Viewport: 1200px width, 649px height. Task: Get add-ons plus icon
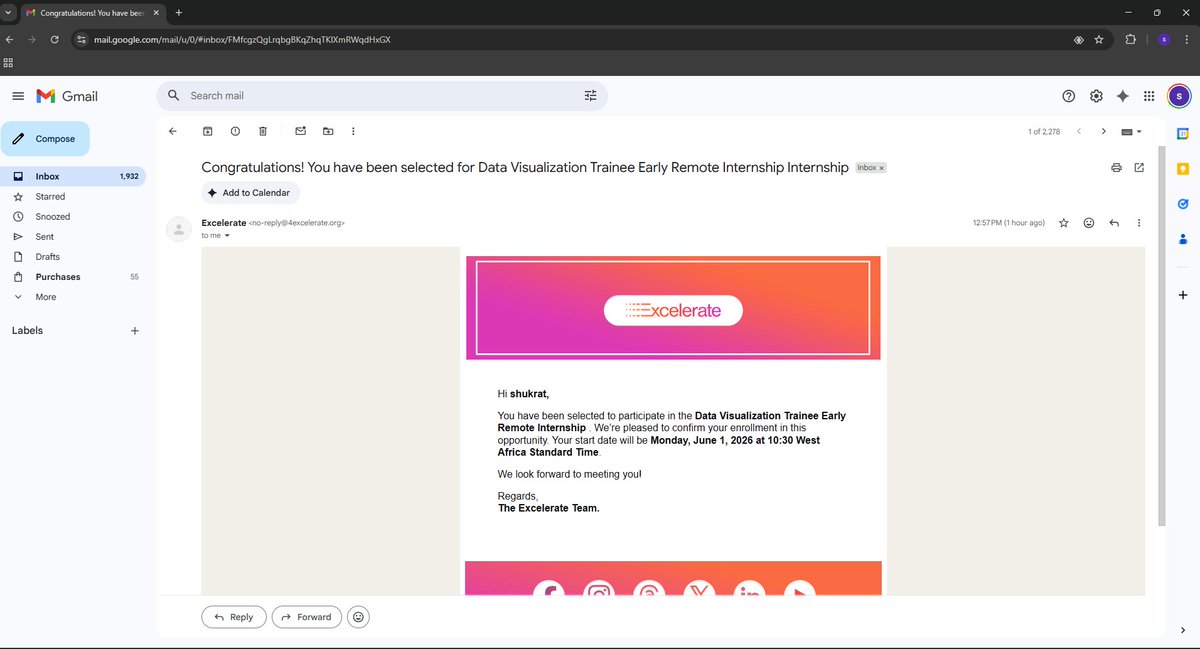tap(1183, 295)
